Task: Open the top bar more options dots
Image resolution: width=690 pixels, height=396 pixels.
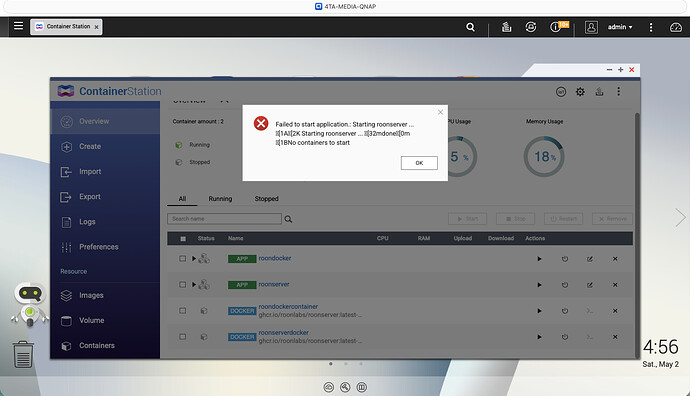Action: point(651,27)
